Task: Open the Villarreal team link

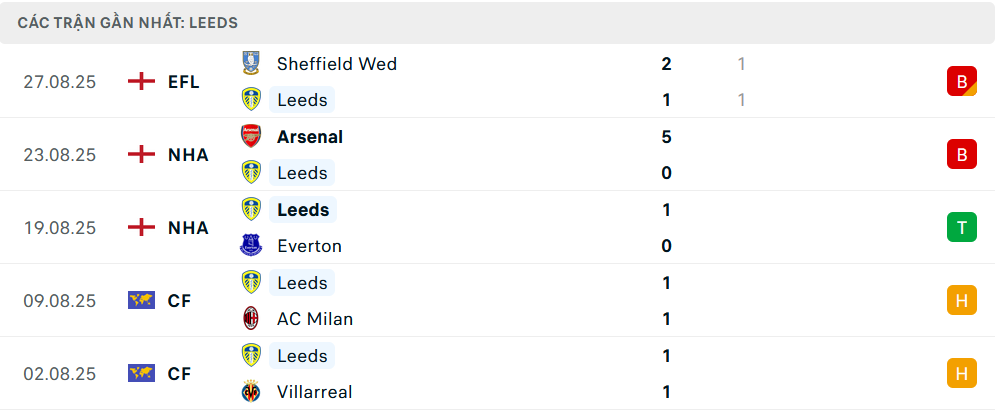Action: point(314,392)
